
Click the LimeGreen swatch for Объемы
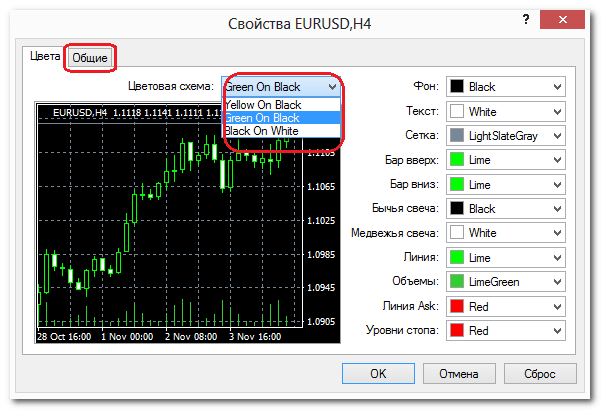click(457, 282)
